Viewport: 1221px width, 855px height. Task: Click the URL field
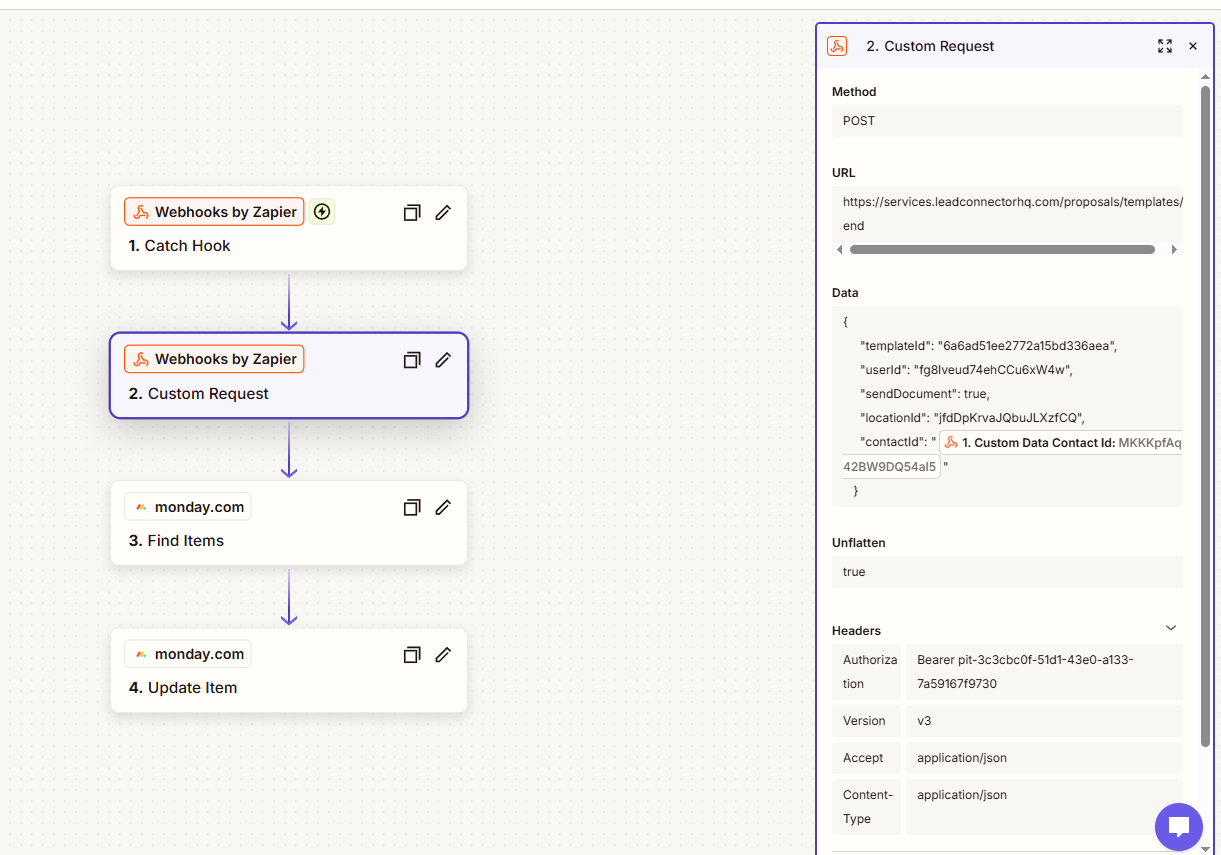[x=1007, y=213]
